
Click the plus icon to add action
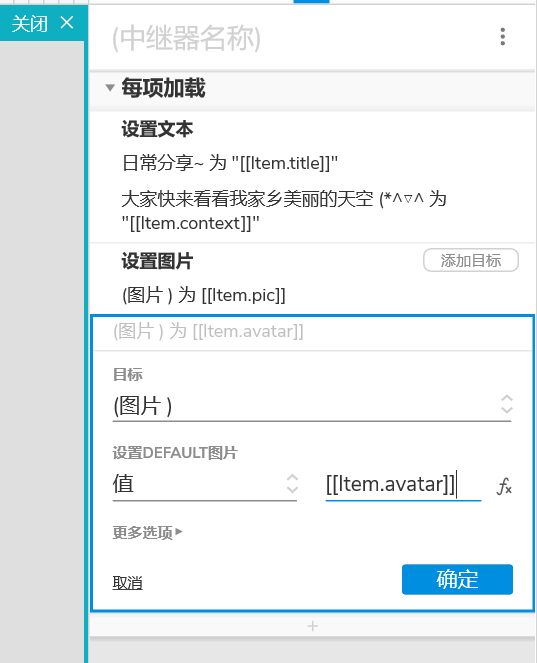[x=312, y=626]
